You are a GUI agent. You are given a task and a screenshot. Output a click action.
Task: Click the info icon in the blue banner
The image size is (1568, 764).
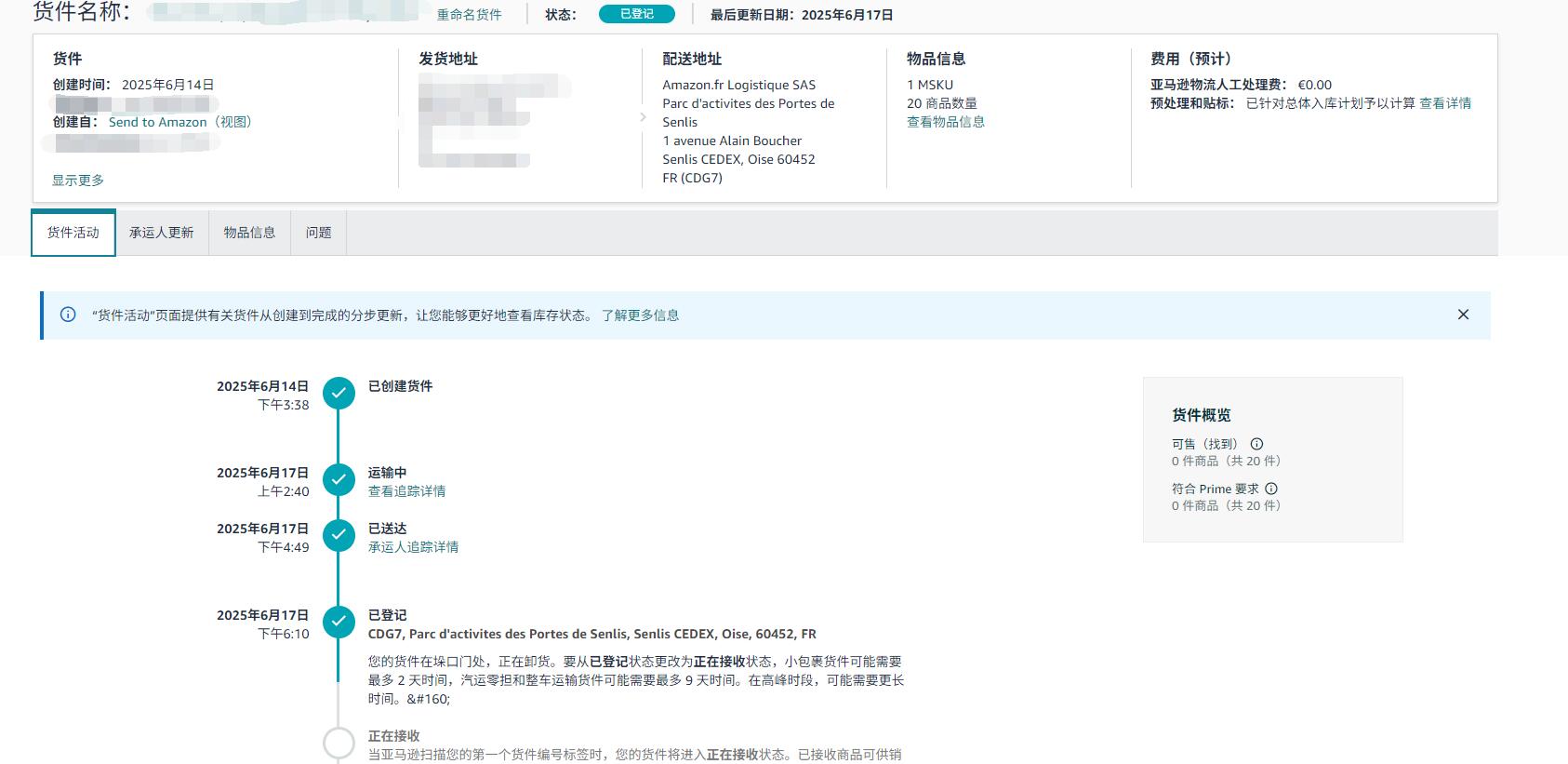[68, 315]
